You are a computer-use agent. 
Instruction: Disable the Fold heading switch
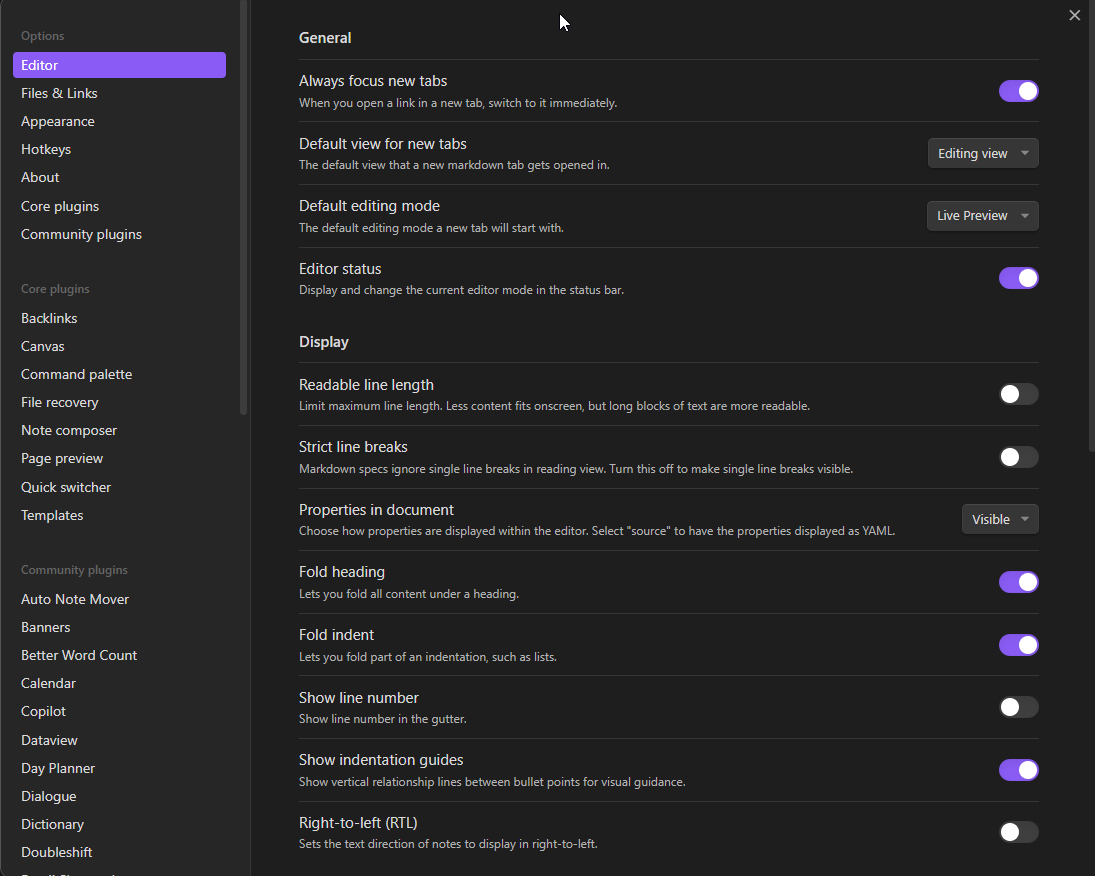(x=1018, y=582)
